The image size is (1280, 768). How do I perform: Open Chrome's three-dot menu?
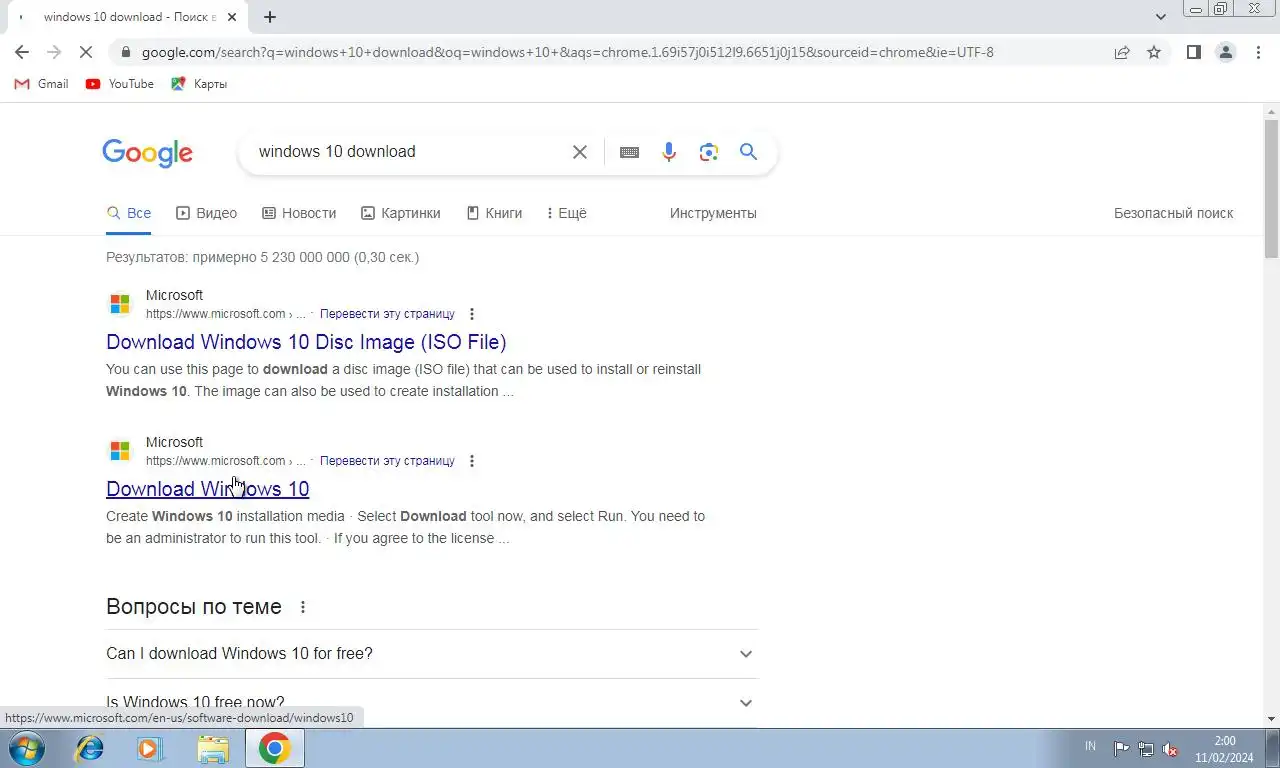[x=1258, y=52]
